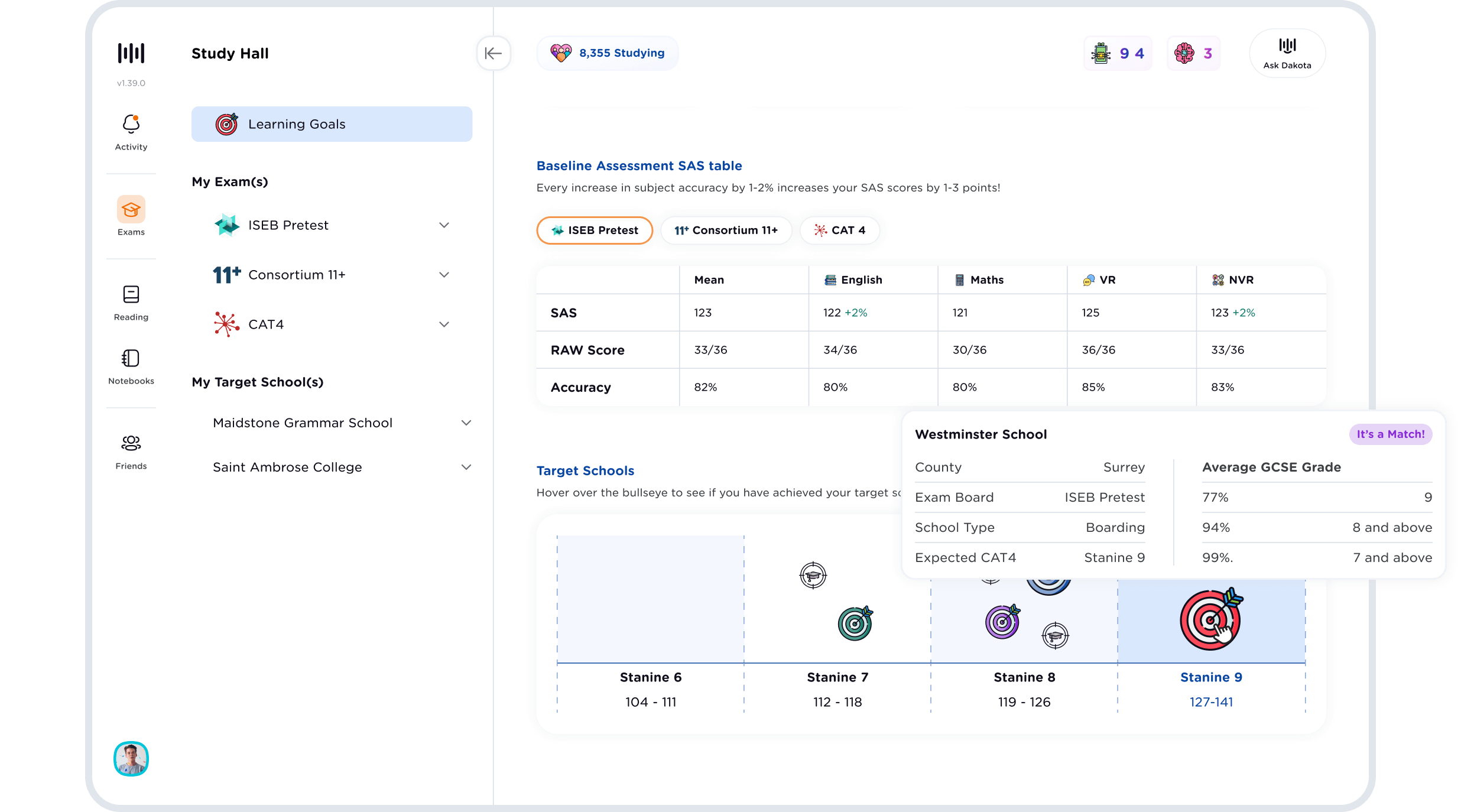Select the ISEB Pretest tab
This screenshot has height=812, width=1461.
593,230
